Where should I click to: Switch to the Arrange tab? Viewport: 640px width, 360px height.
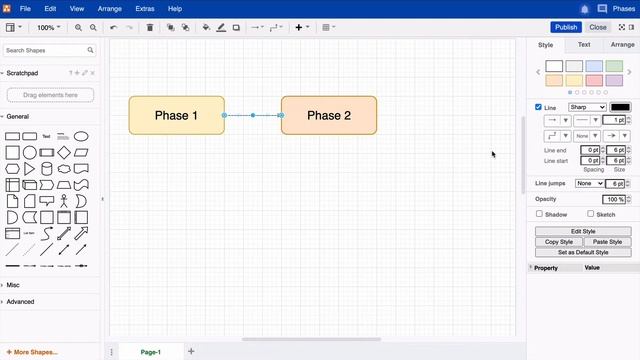tap(622, 44)
